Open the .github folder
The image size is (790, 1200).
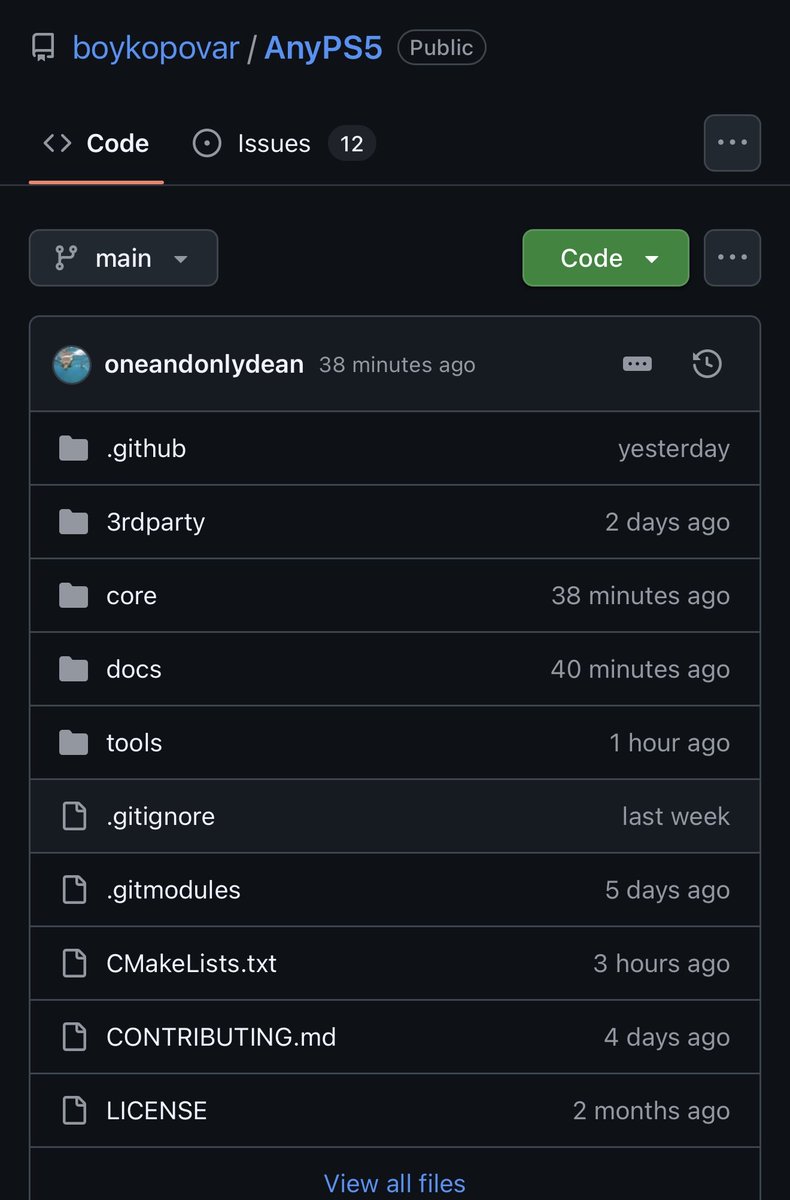(146, 448)
